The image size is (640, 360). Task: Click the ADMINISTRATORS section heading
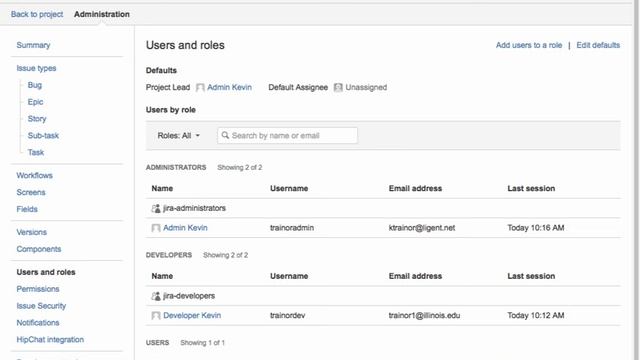[x=176, y=167]
